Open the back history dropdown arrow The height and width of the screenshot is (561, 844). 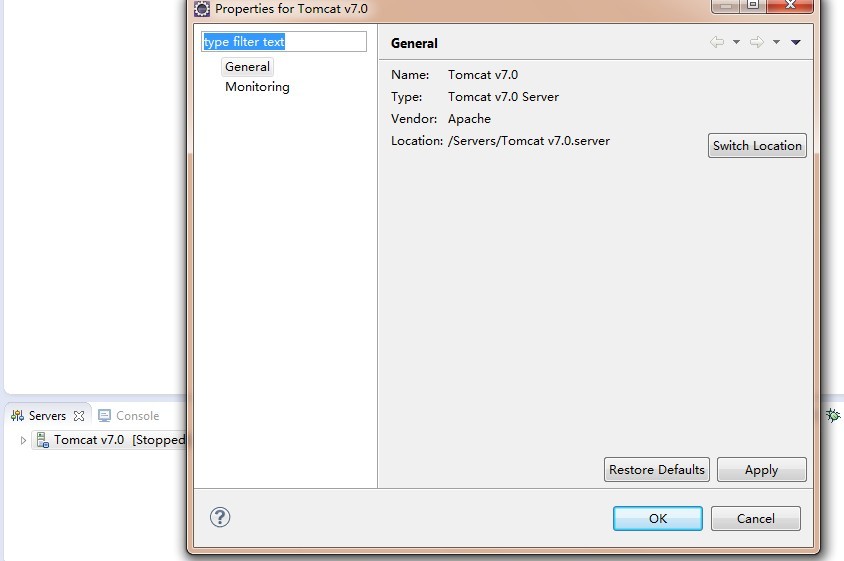[736, 42]
